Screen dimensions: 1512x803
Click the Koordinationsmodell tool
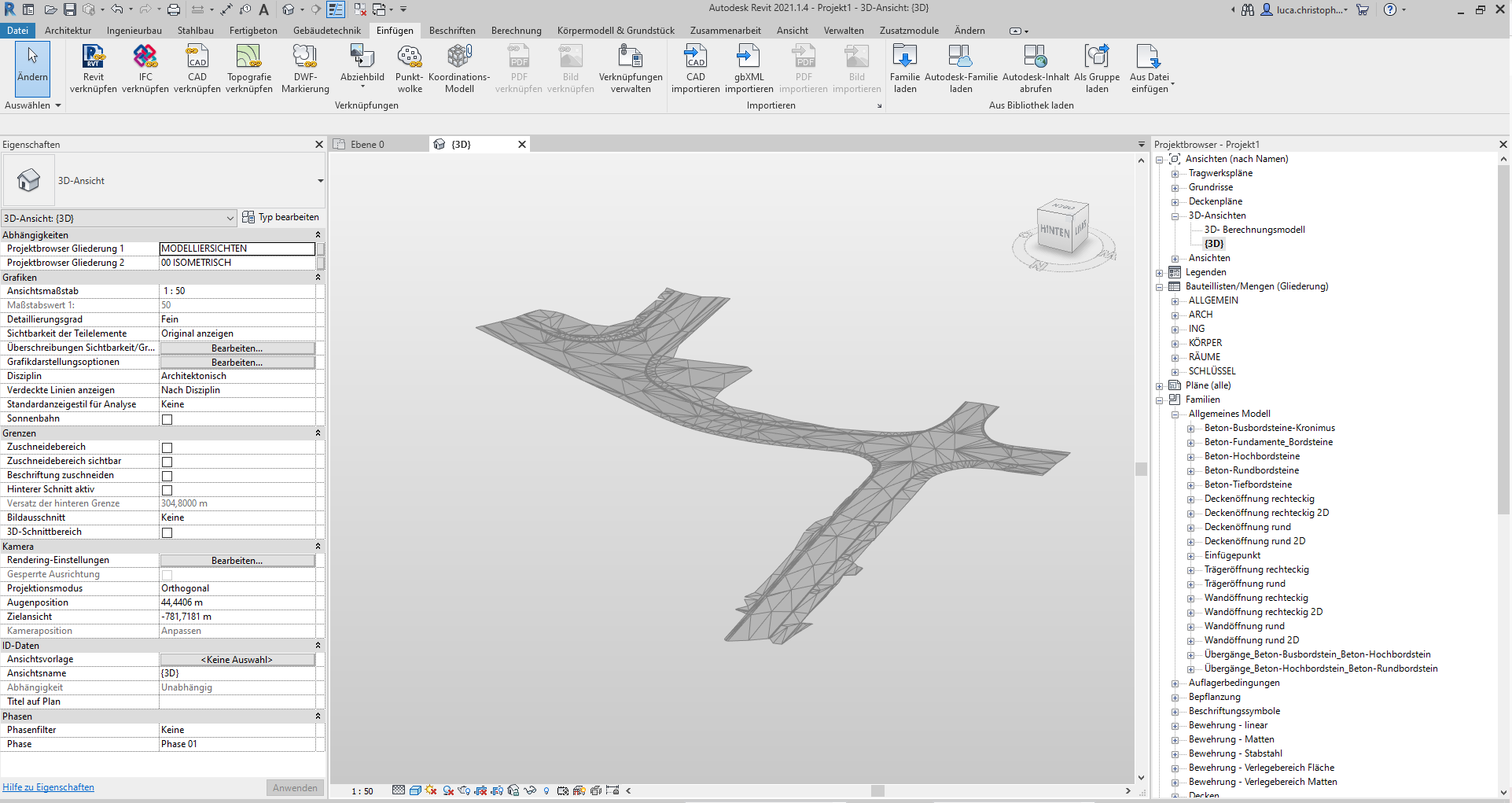point(459,69)
